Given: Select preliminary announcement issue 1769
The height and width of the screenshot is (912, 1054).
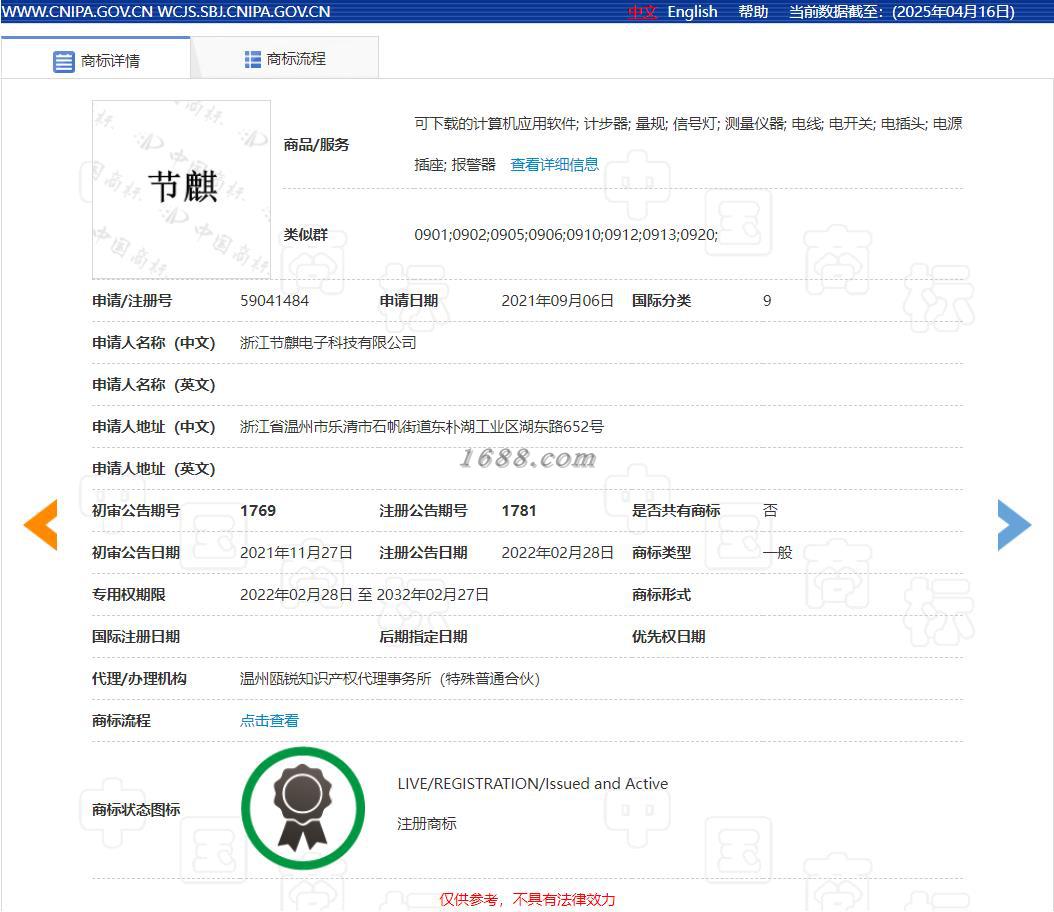Looking at the screenshot, I should [x=257, y=511].
